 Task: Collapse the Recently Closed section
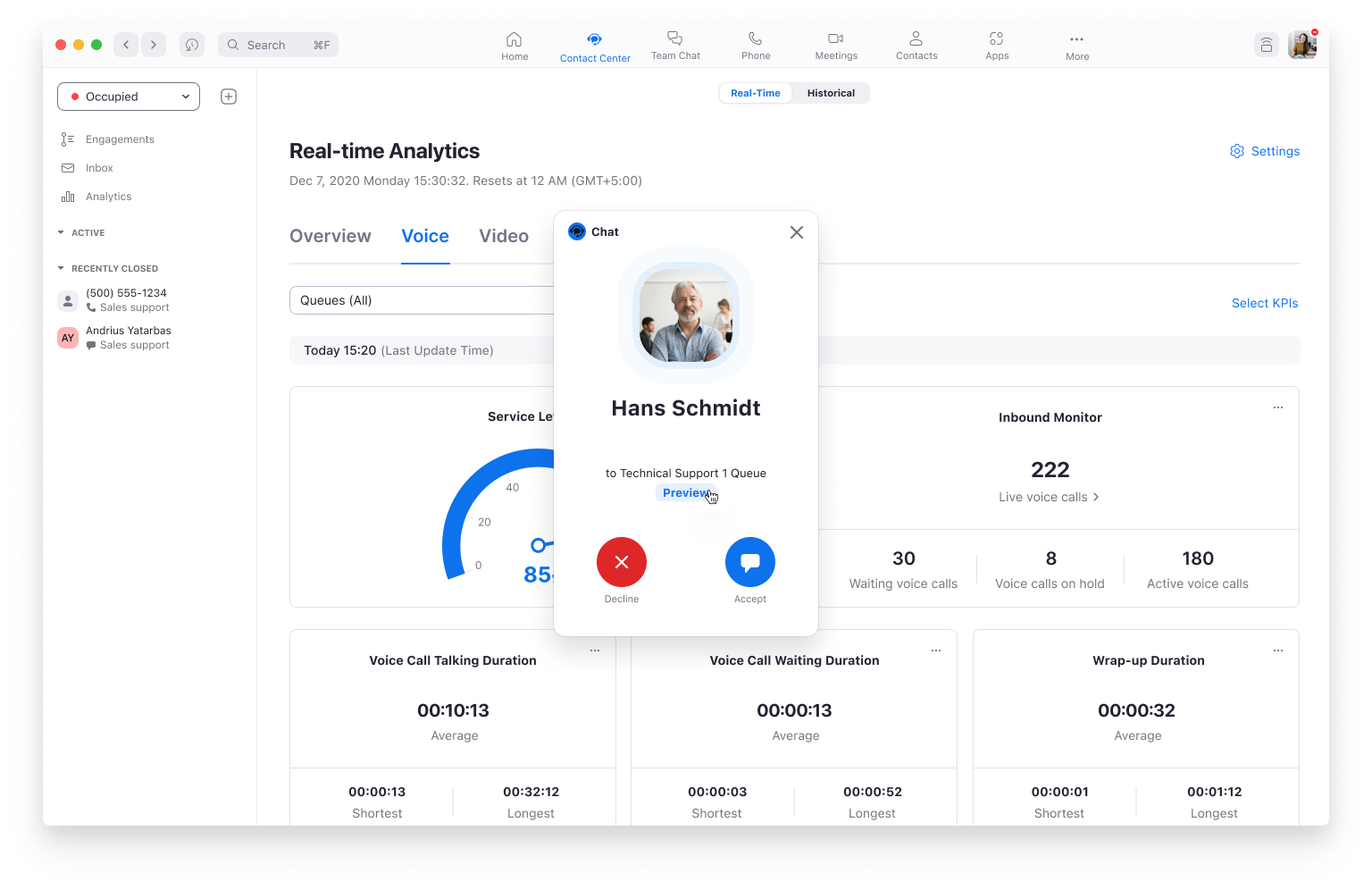(x=61, y=268)
